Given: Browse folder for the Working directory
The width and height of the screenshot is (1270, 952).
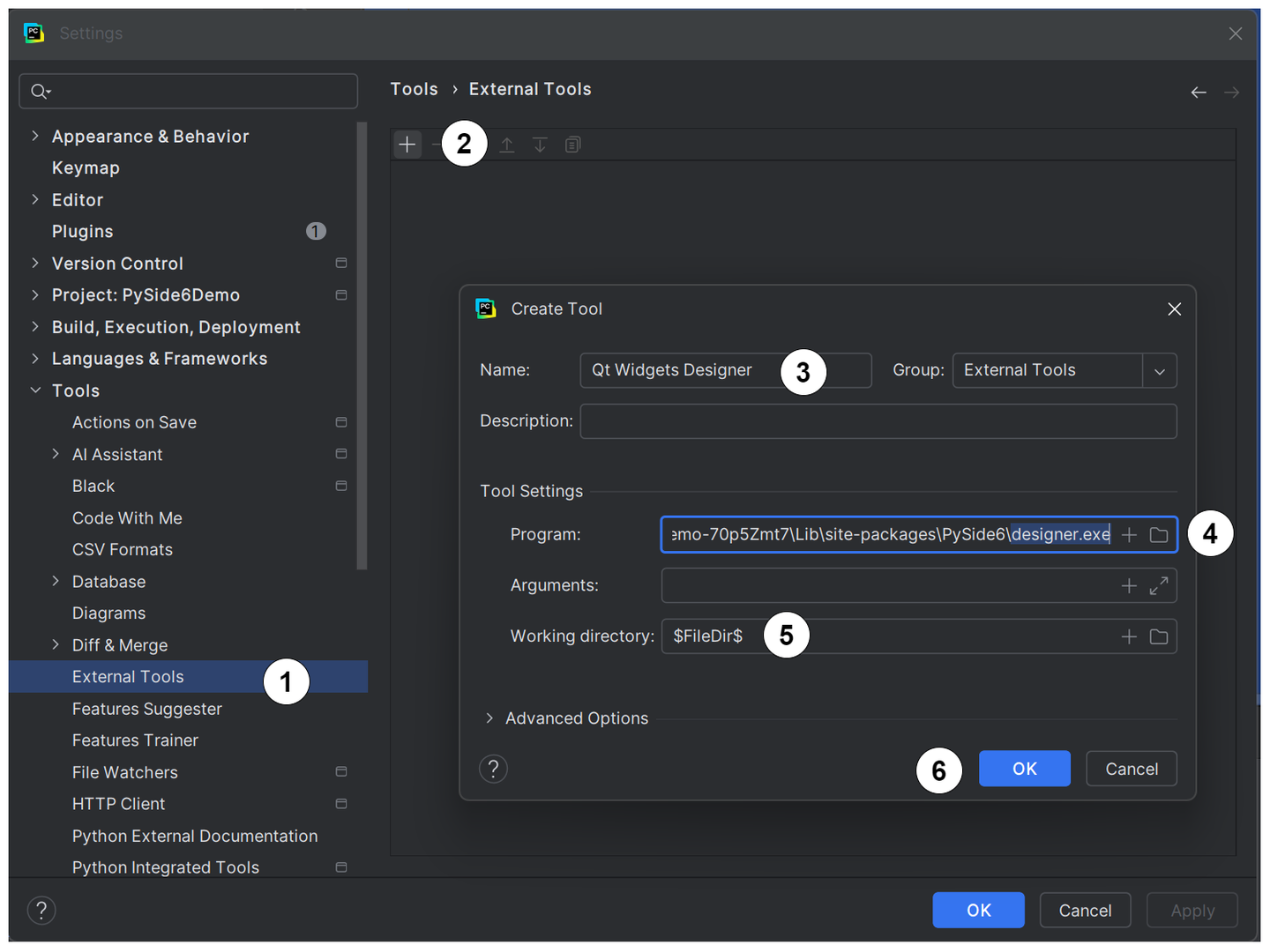Looking at the screenshot, I should (x=1159, y=636).
